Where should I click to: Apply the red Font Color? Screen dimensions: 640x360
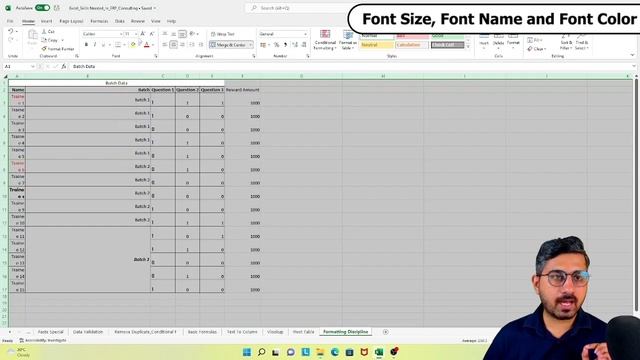click(147, 44)
